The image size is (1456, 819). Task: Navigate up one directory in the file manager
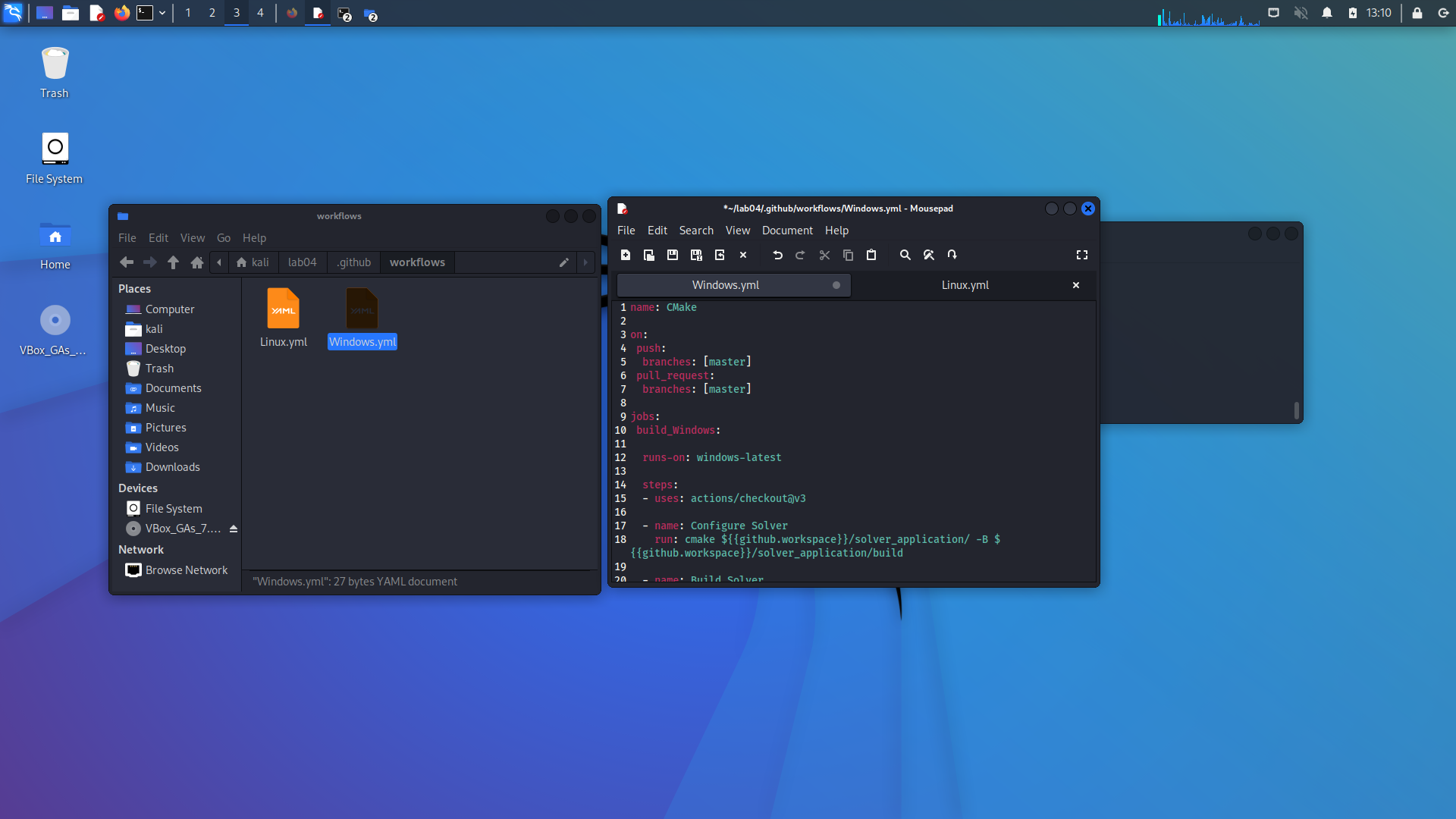point(173,262)
